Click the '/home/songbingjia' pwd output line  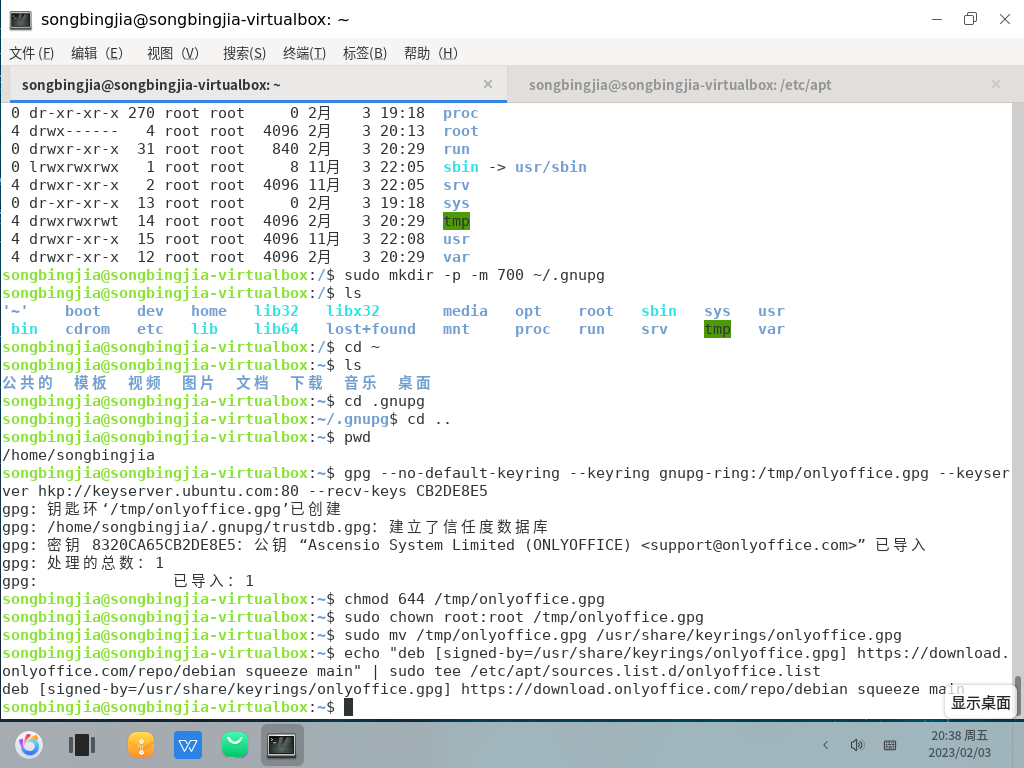point(78,455)
